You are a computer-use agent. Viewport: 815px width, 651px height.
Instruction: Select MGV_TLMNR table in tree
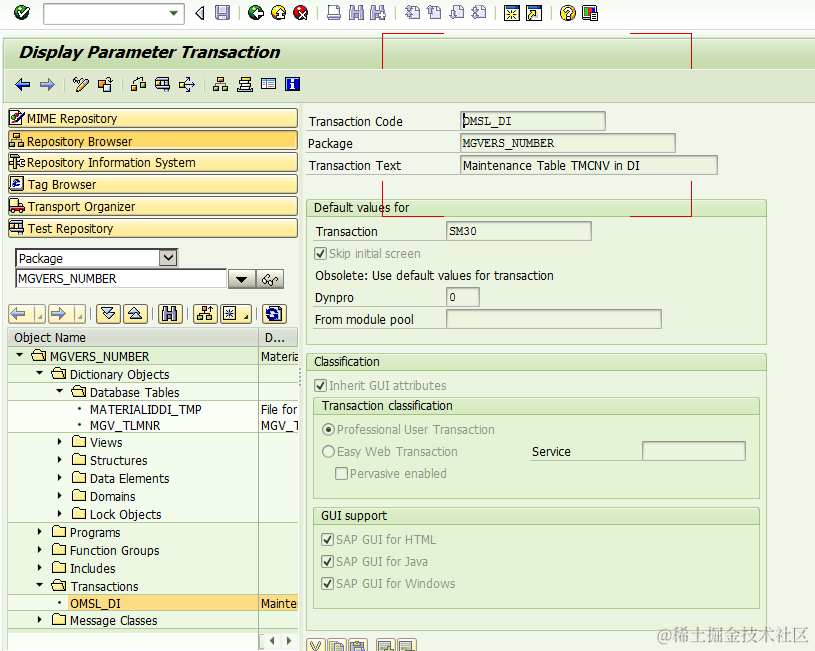(125, 425)
